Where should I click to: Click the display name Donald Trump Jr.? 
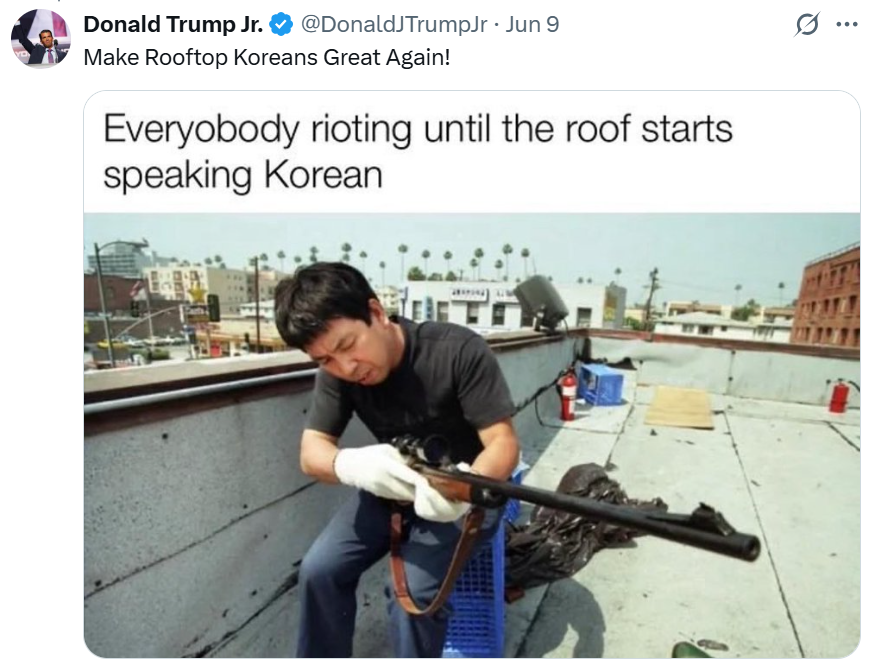173,25
